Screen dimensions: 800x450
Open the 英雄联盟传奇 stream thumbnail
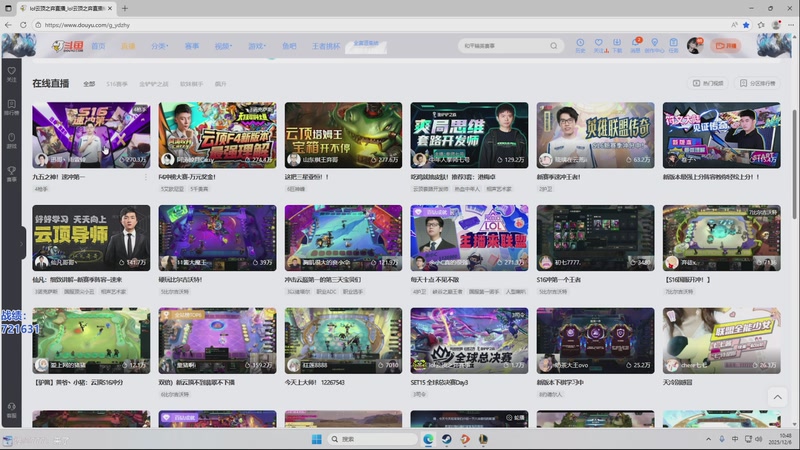[x=595, y=135]
